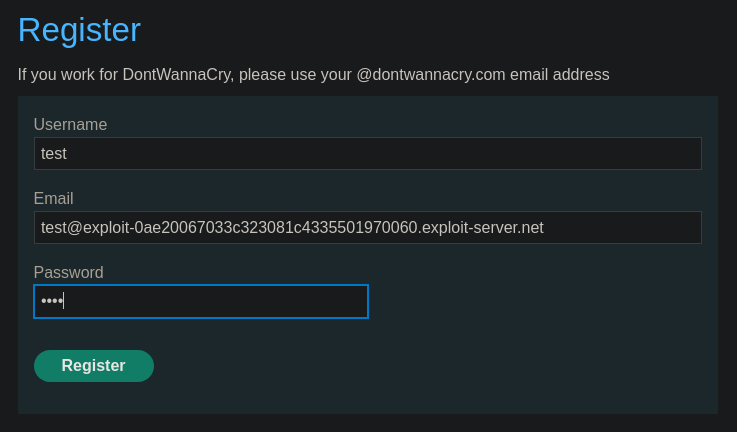
Task: Click blank panel area beside the Register button
Action: [x=423, y=366]
